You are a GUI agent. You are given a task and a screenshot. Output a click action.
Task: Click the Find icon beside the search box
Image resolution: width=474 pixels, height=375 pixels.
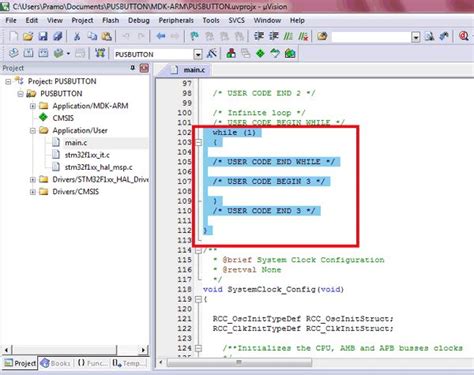pyautogui.click(x=429, y=36)
